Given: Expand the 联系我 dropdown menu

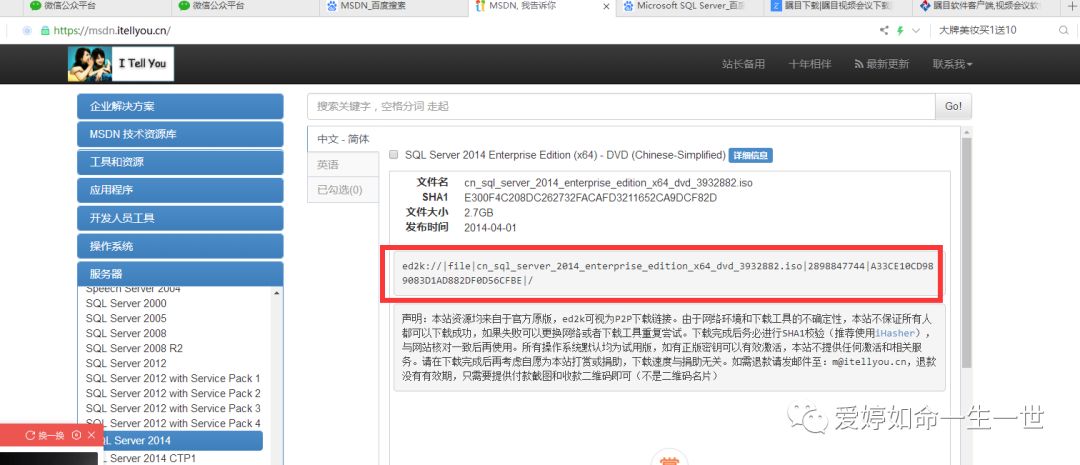Looking at the screenshot, I should point(953,64).
